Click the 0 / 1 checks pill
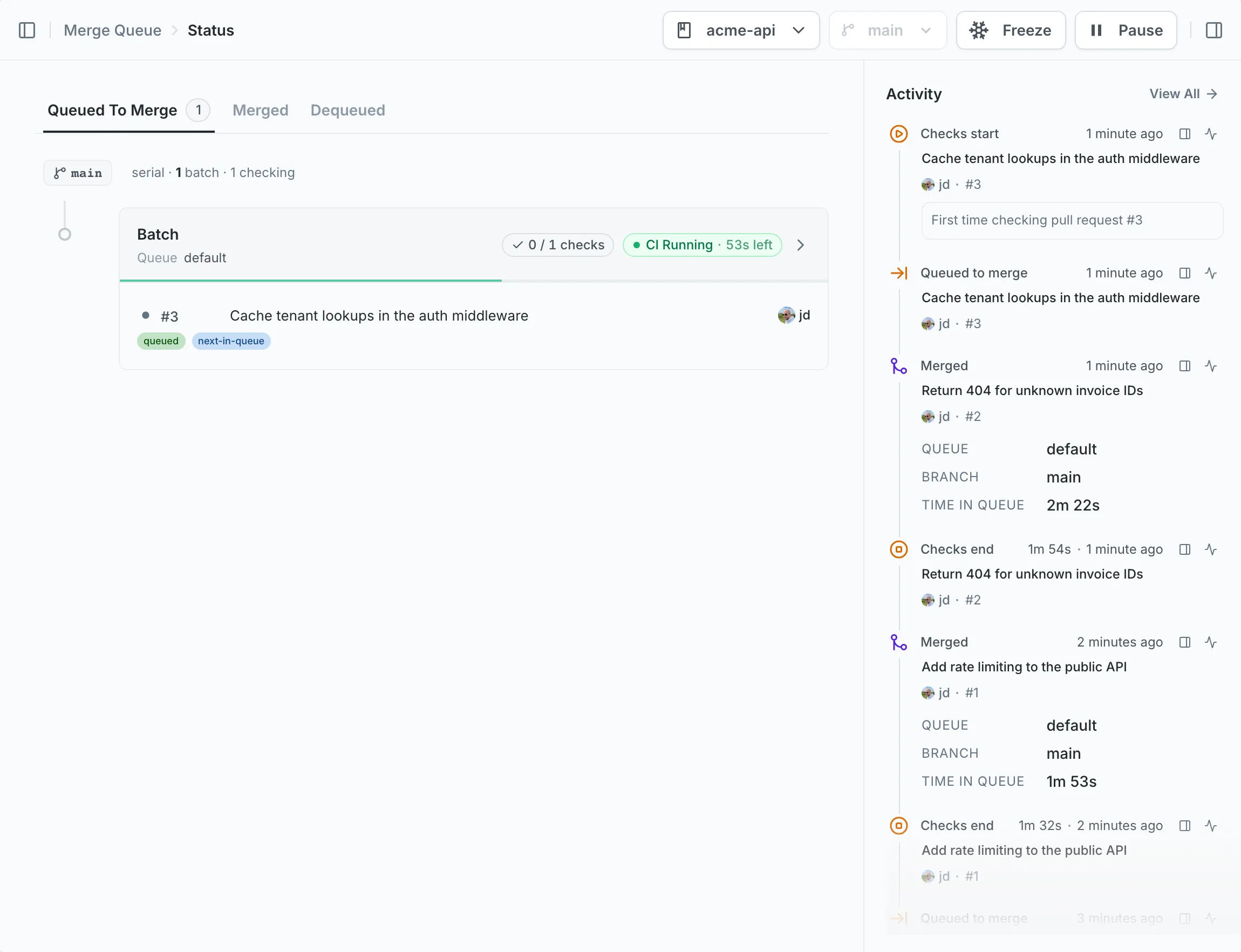This screenshot has height=952, width=1241. coord(558,245)
